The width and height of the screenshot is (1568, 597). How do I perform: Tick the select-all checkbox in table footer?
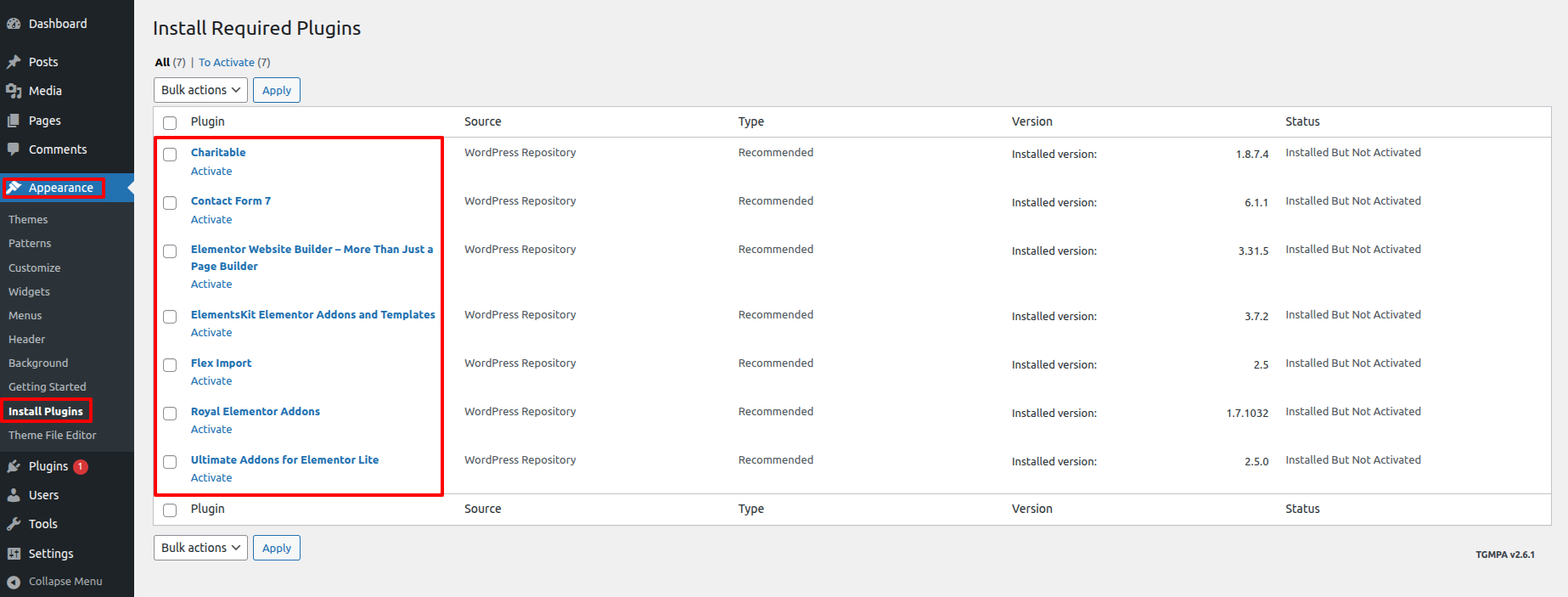[x=170, y=510]
